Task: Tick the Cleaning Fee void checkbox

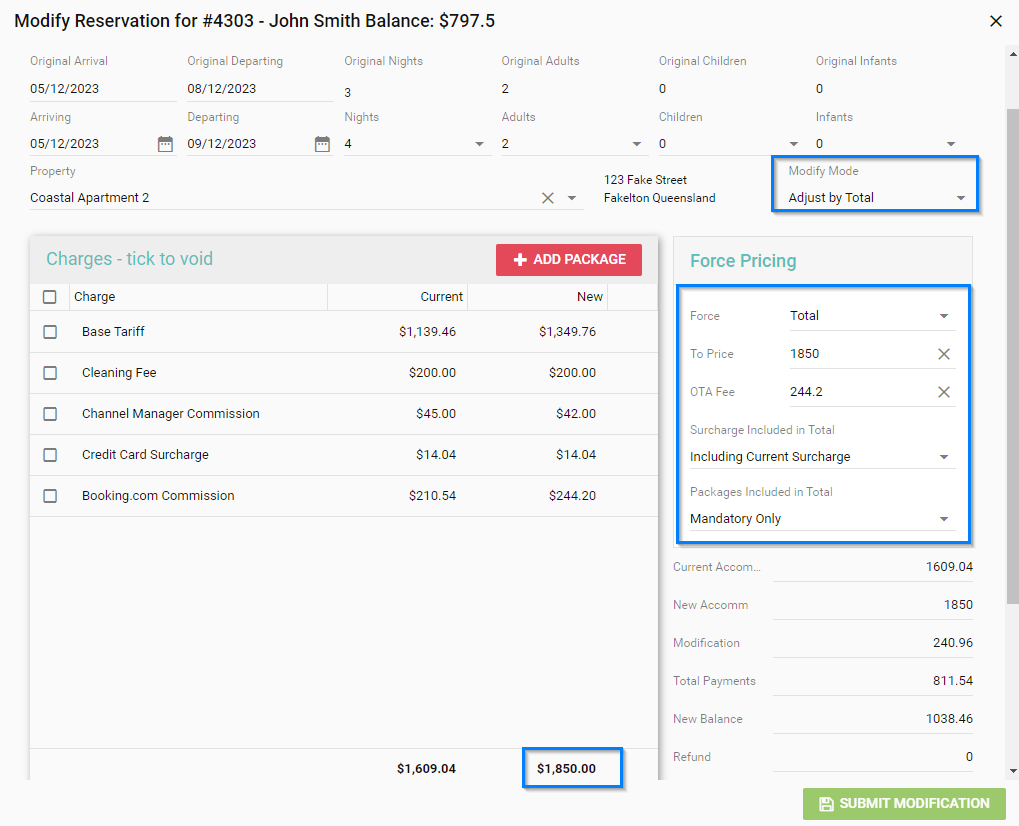Action: [x=50, y=373]
